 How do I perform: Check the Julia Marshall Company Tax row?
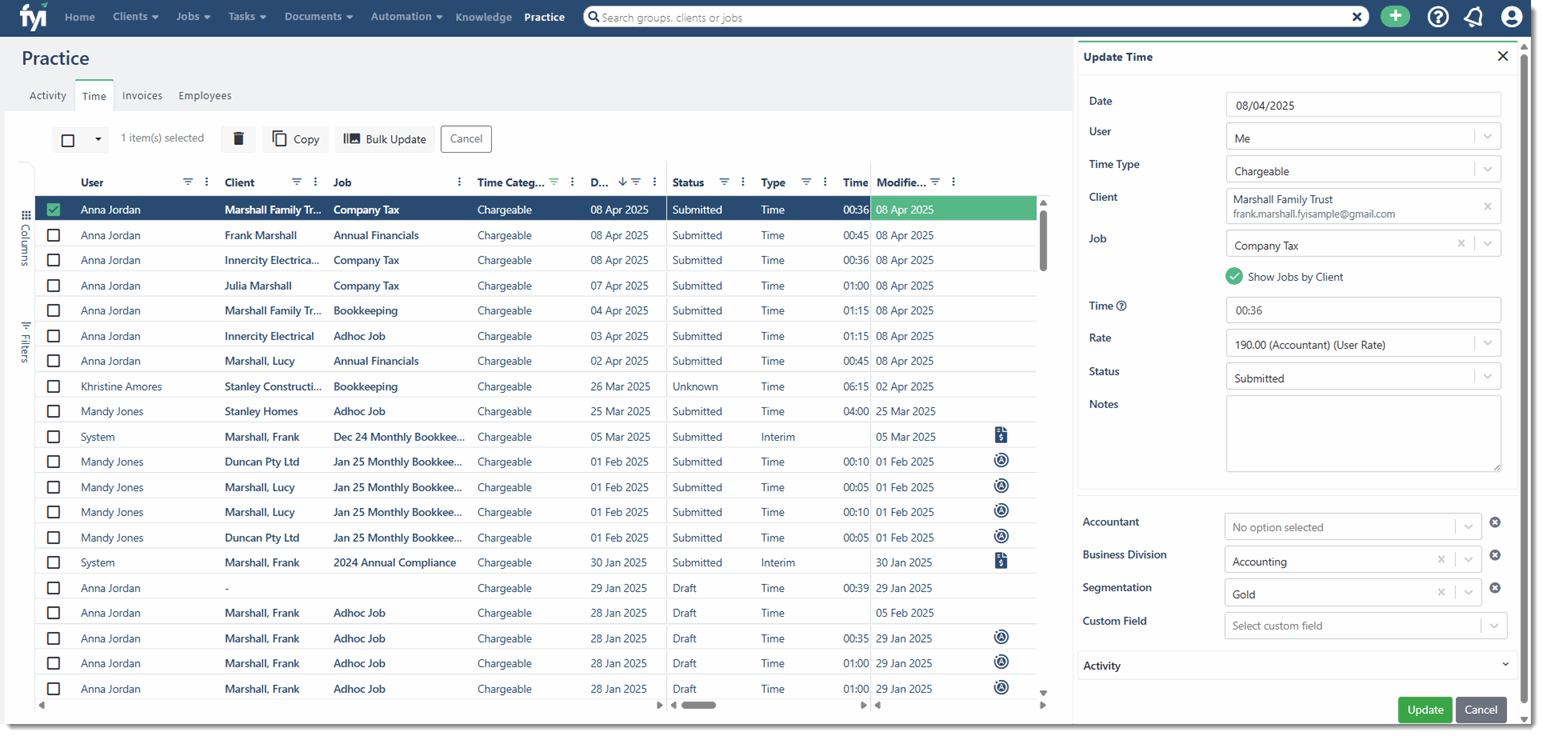53,285
